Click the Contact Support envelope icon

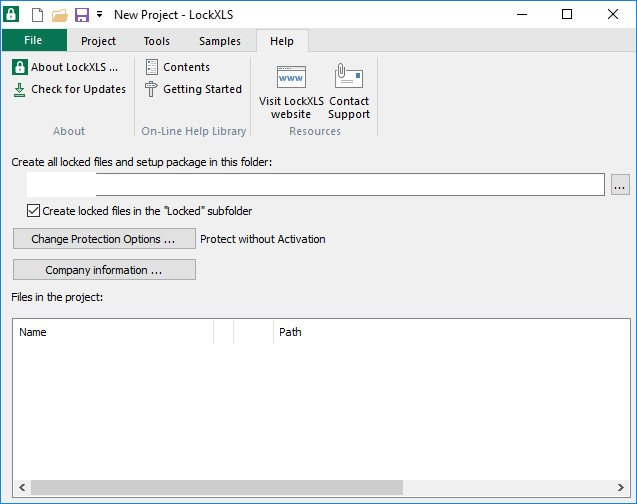349,76
